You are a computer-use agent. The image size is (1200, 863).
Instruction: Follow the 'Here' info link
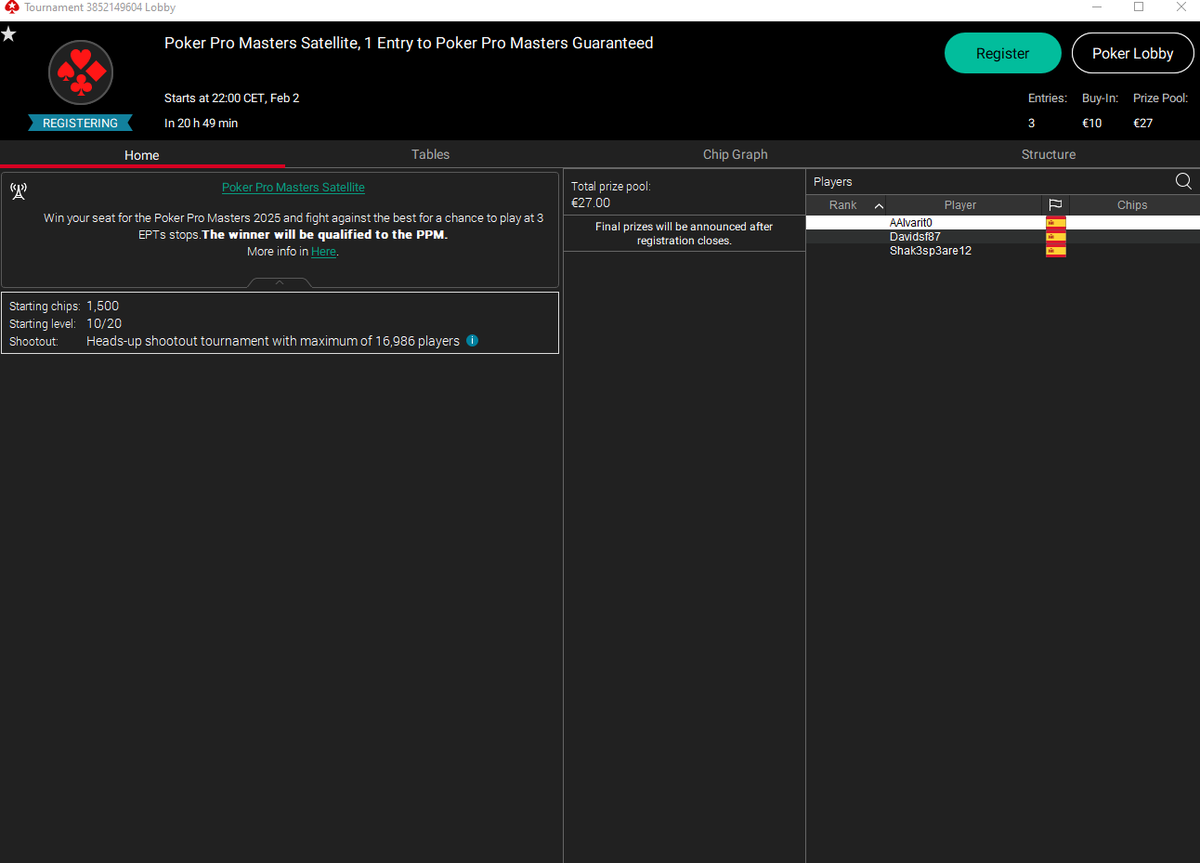coord(323,252)
